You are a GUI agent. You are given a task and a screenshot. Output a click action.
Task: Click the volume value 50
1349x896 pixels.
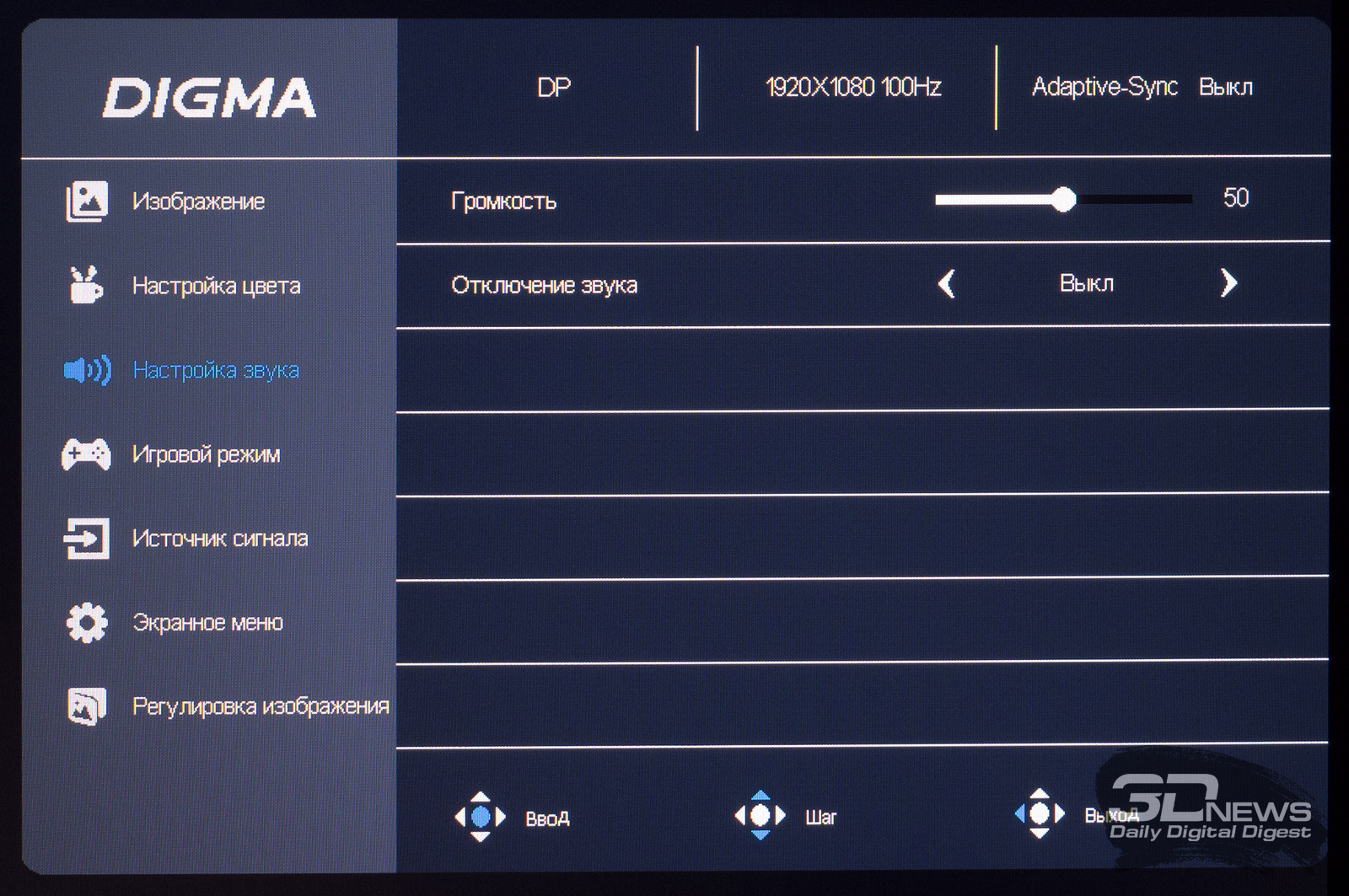pyautogui.click(x=1235, y=198)
